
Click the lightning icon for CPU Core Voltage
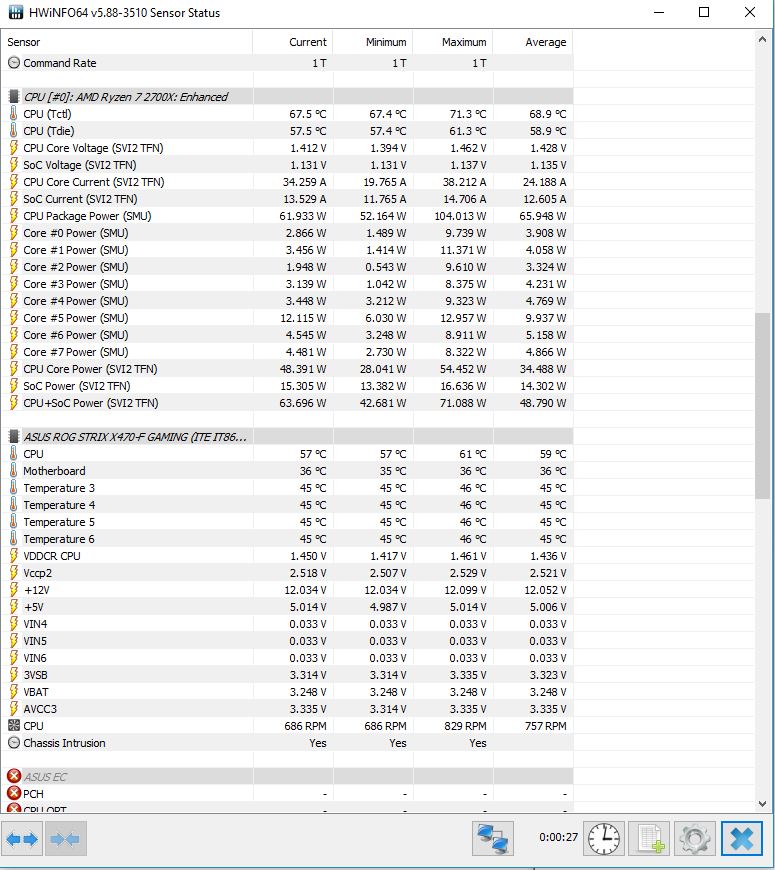(x=14, y=148)
